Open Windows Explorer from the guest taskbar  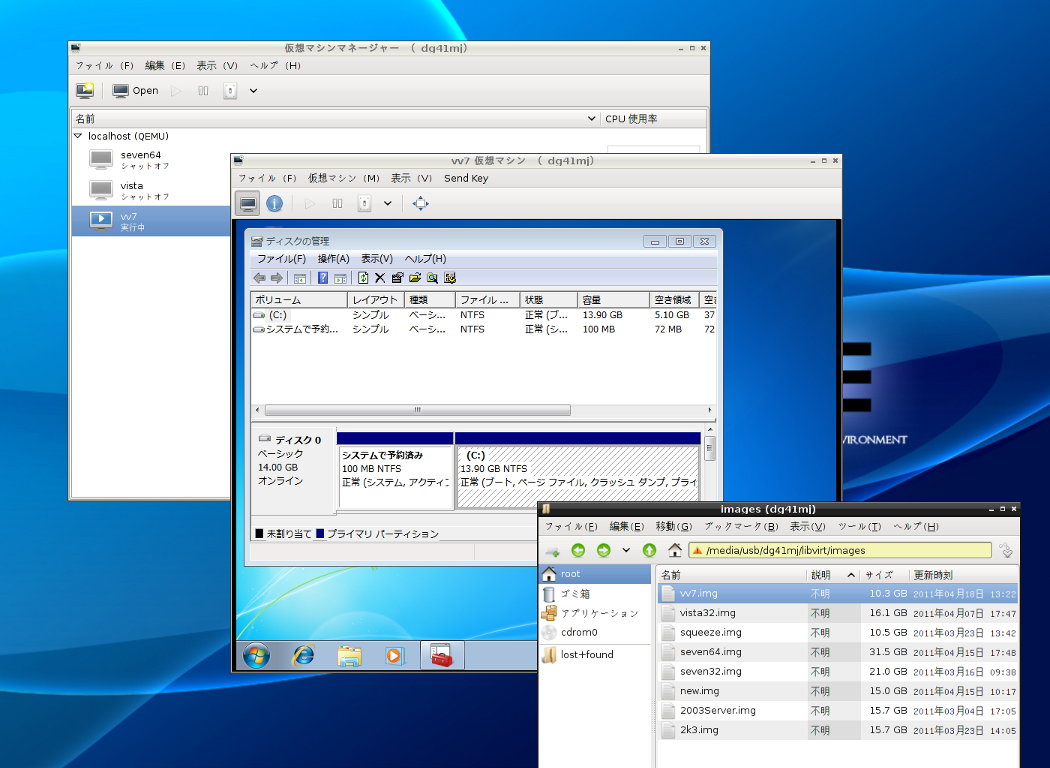(x=349, y=656)
